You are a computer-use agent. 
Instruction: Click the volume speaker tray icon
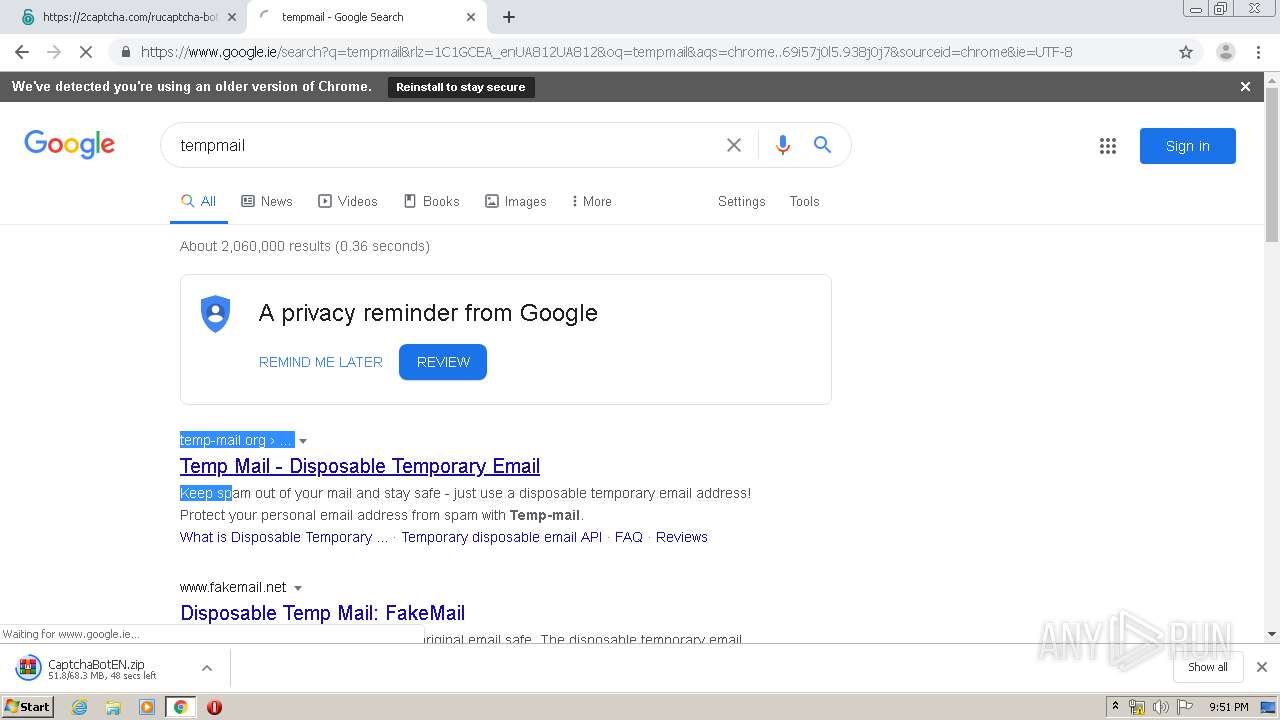[x=1161, y=707]
